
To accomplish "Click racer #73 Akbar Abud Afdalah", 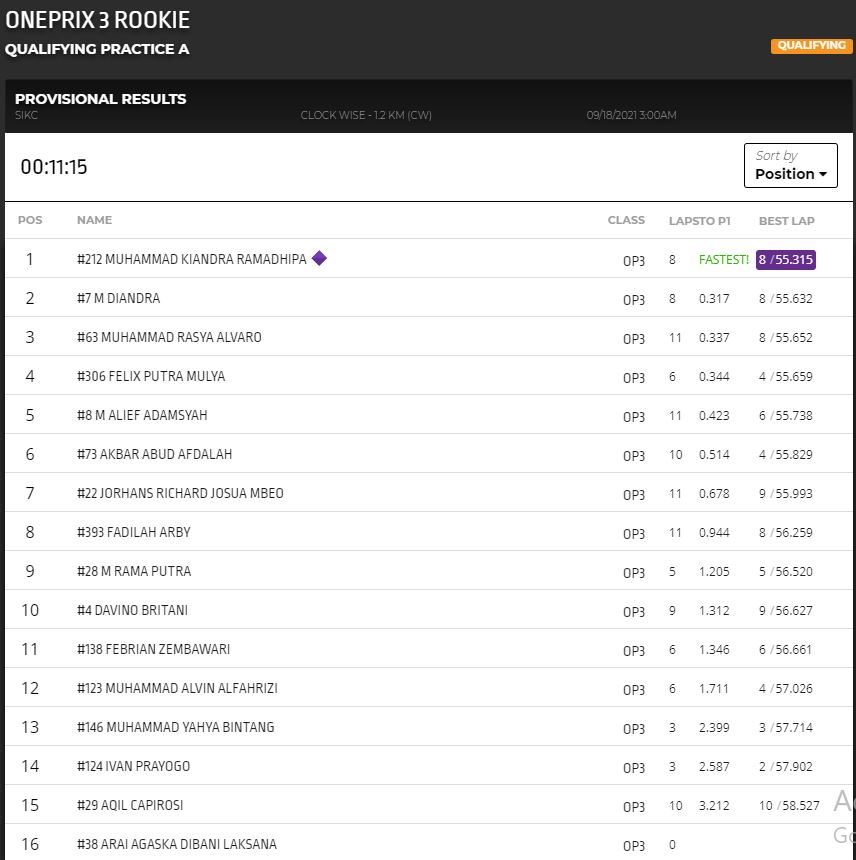I will point(154,454).
